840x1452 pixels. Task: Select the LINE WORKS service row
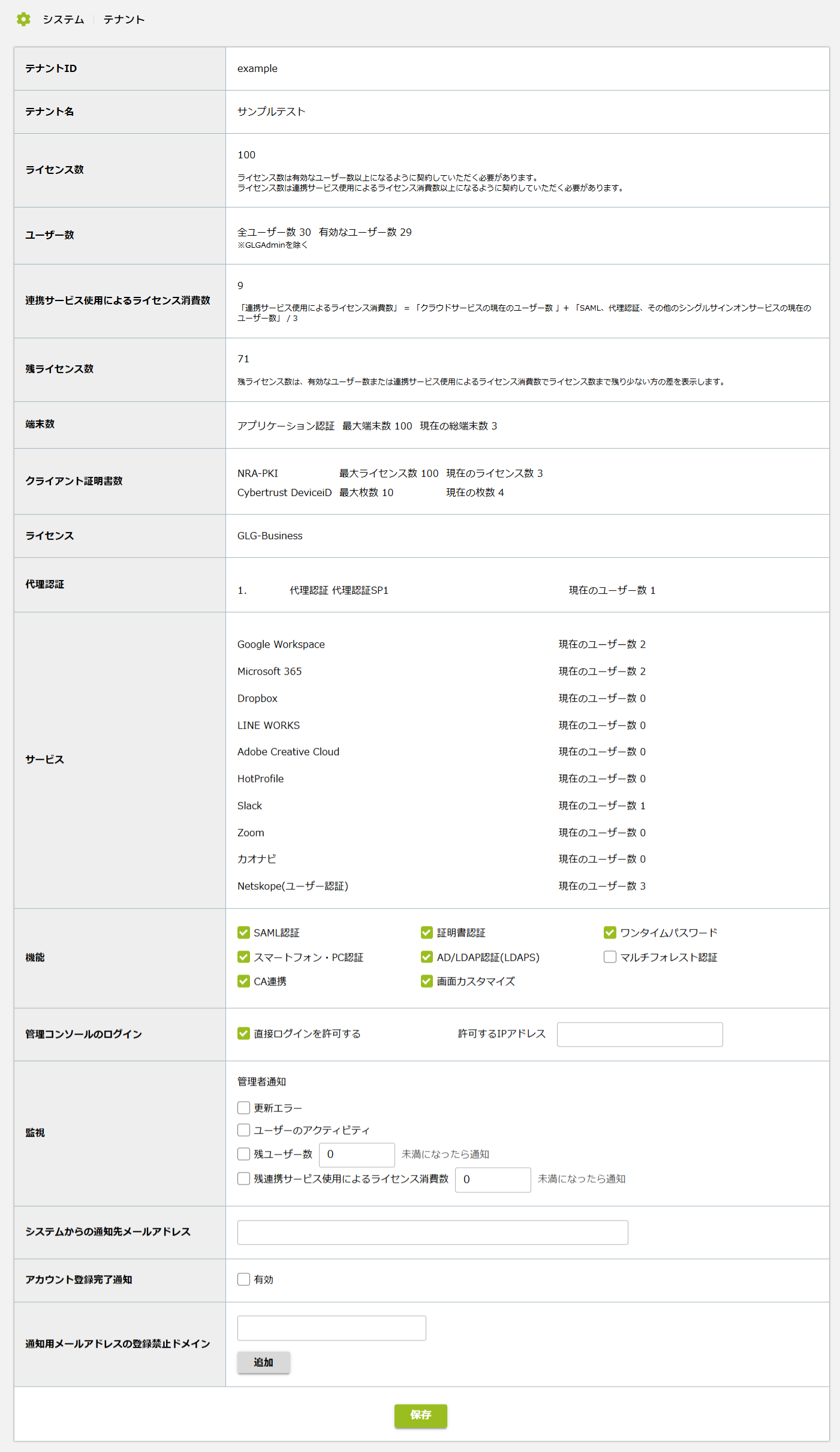click(441, 725)
